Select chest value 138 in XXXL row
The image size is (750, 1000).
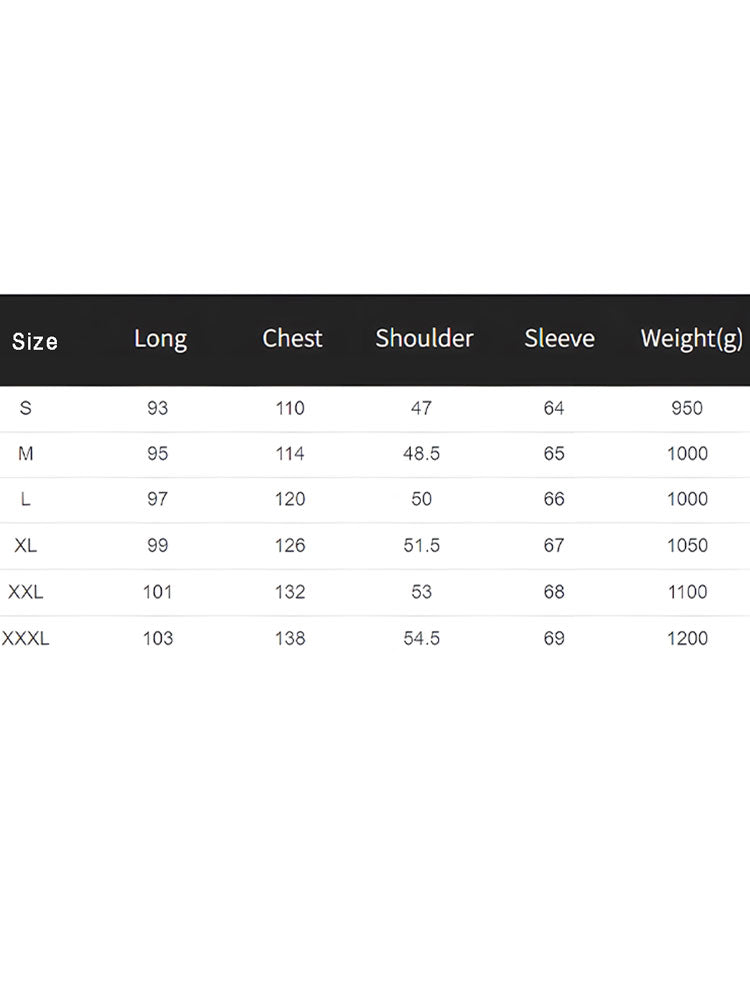[290, 638]
